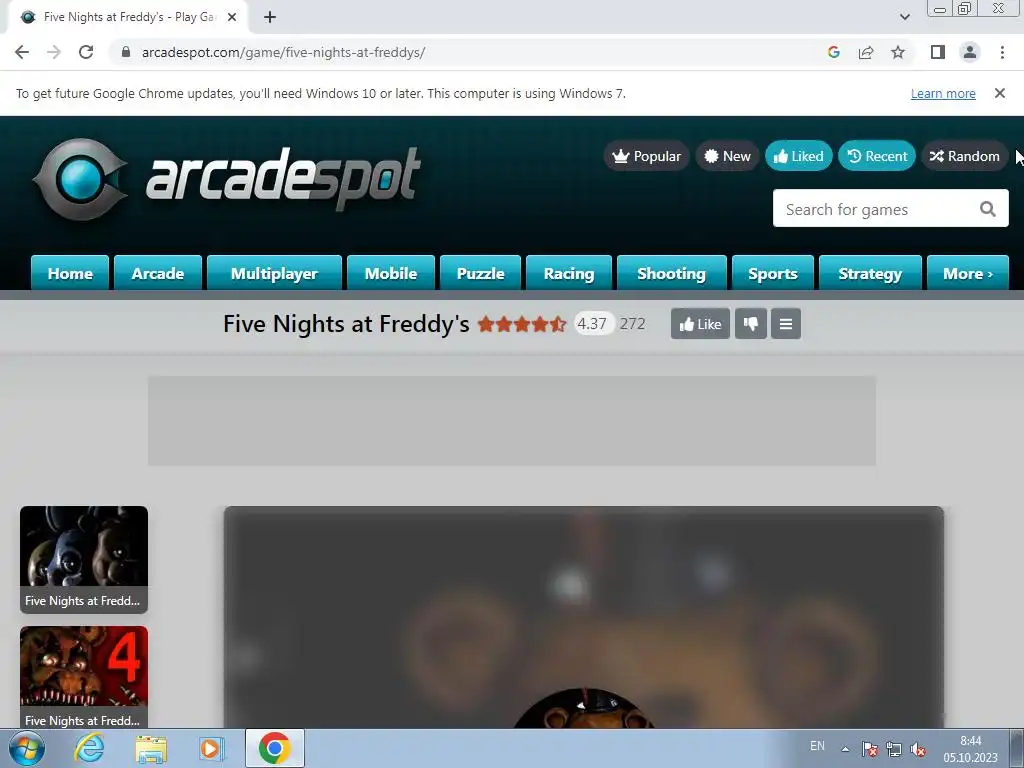Image resolution: width=1024 pixels, height=768 pixels.
Task: Expand the tab search chevron
Action: coord(904,17)
